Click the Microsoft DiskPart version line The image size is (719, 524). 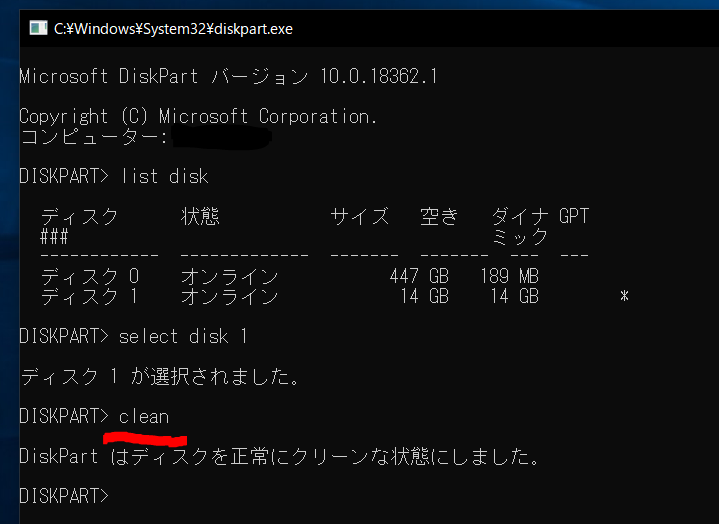(228, 76)
